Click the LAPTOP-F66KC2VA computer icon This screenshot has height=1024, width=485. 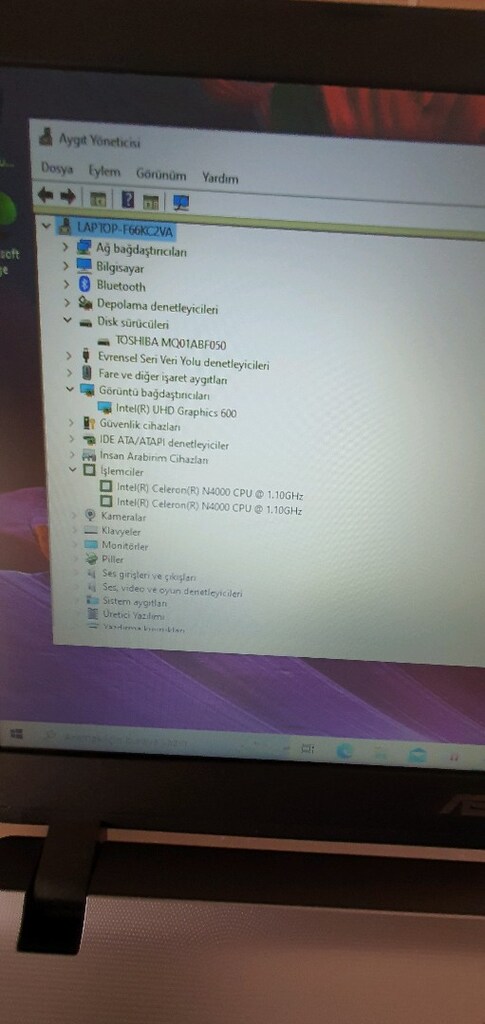point(64,226)
